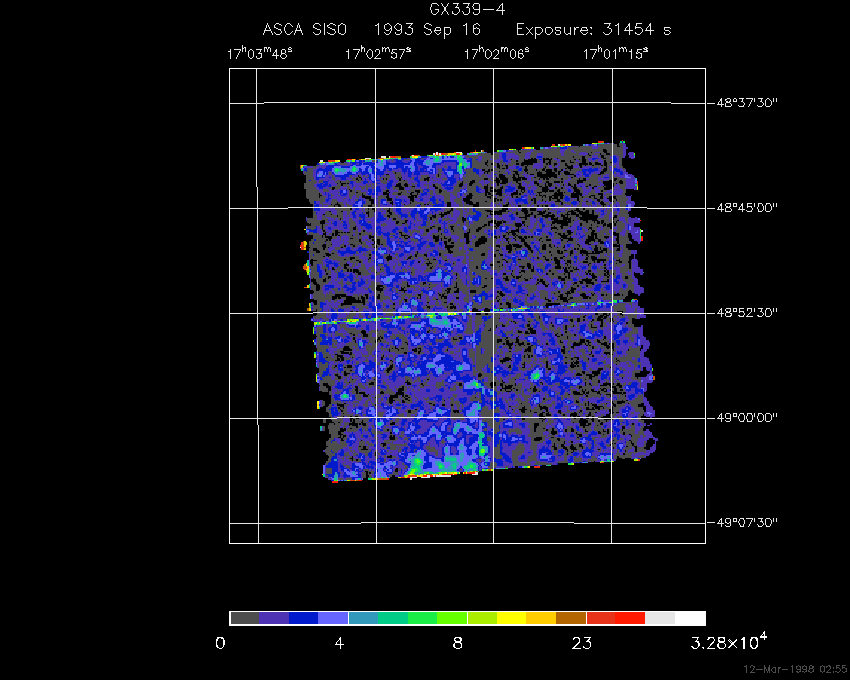Select the -49°00'00" declination label
This screenshot has height=680, width=850.
[743, 418]
